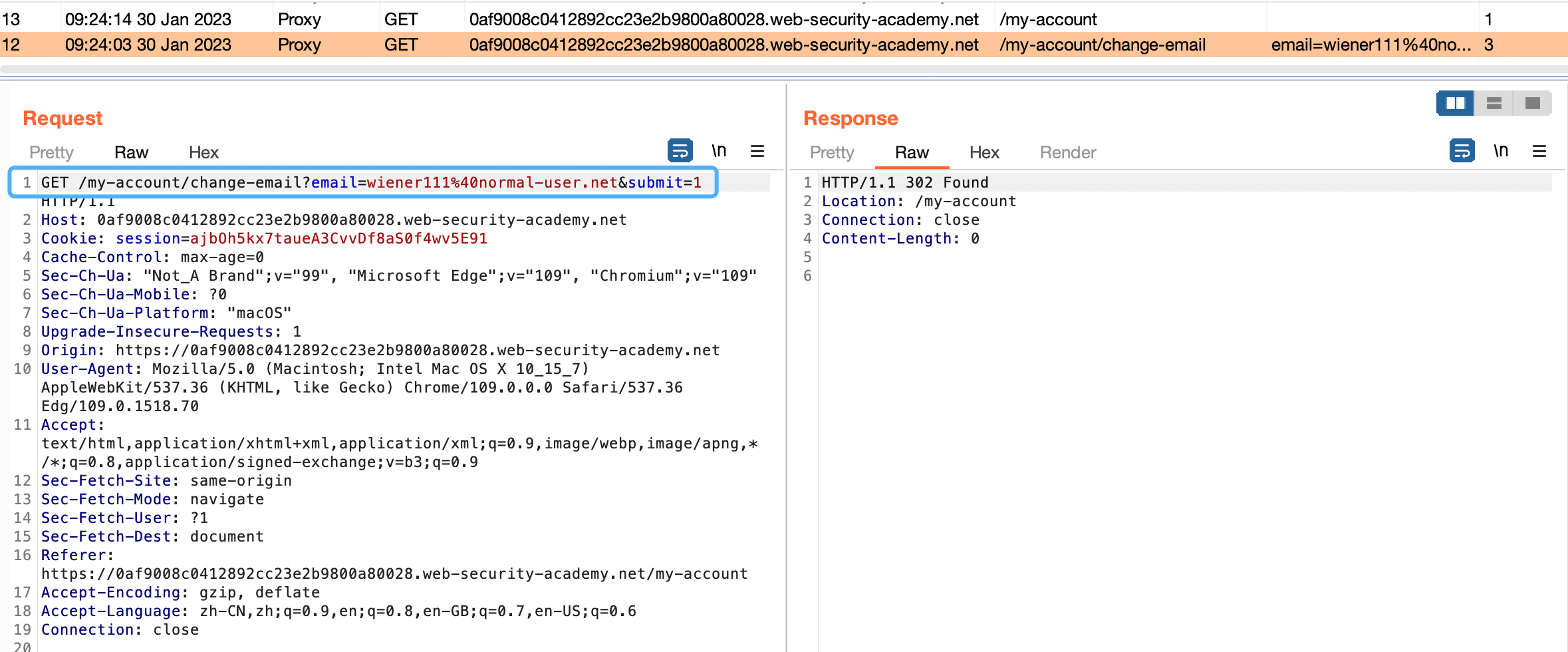Viewport: 1568px width, 652px height.
Task: Show non-printable characters in Response panel
Action: point(1501,151)
